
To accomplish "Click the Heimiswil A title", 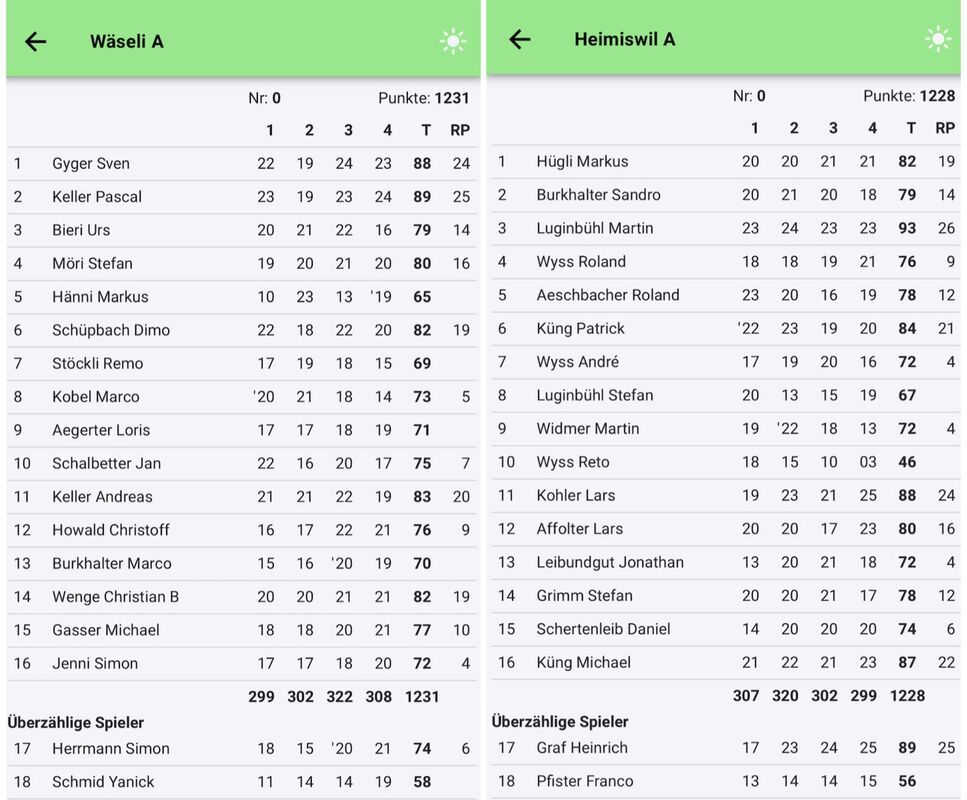I will 624,39.
